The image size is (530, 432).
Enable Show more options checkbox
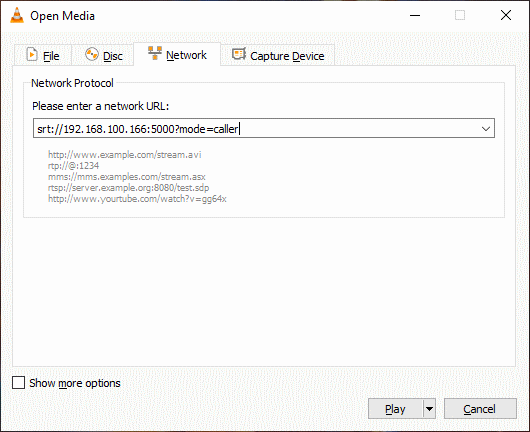tap(18, 383)
